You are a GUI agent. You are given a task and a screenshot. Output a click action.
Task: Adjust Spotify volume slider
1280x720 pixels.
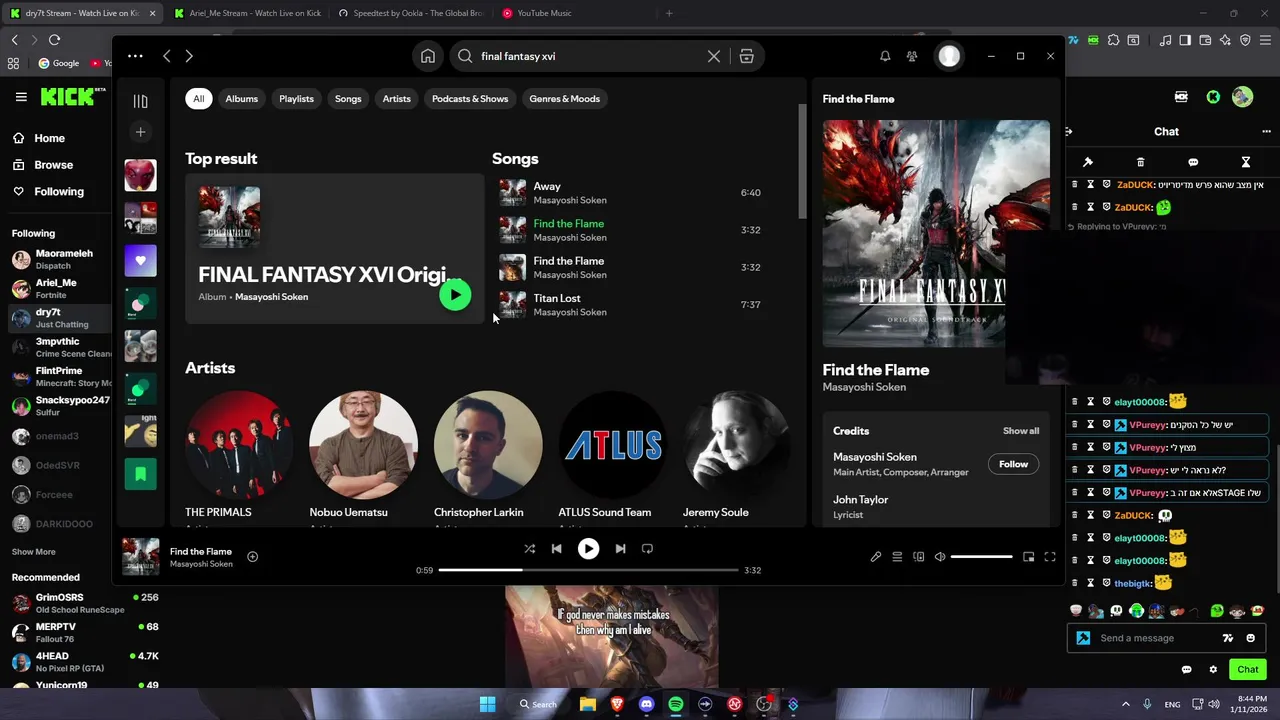coord(982,557)
